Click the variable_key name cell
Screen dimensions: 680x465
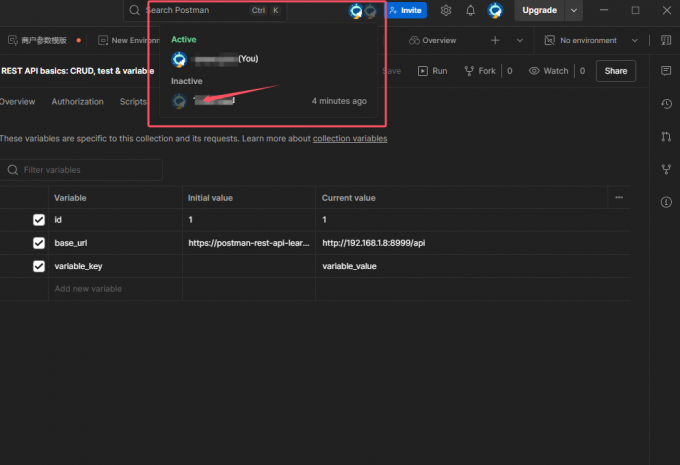[115, 266]
